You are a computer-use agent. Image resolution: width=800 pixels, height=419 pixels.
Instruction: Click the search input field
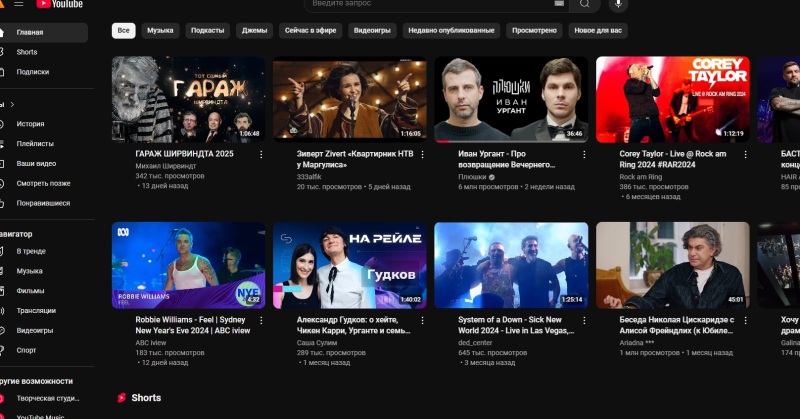[x=430, y=4]
